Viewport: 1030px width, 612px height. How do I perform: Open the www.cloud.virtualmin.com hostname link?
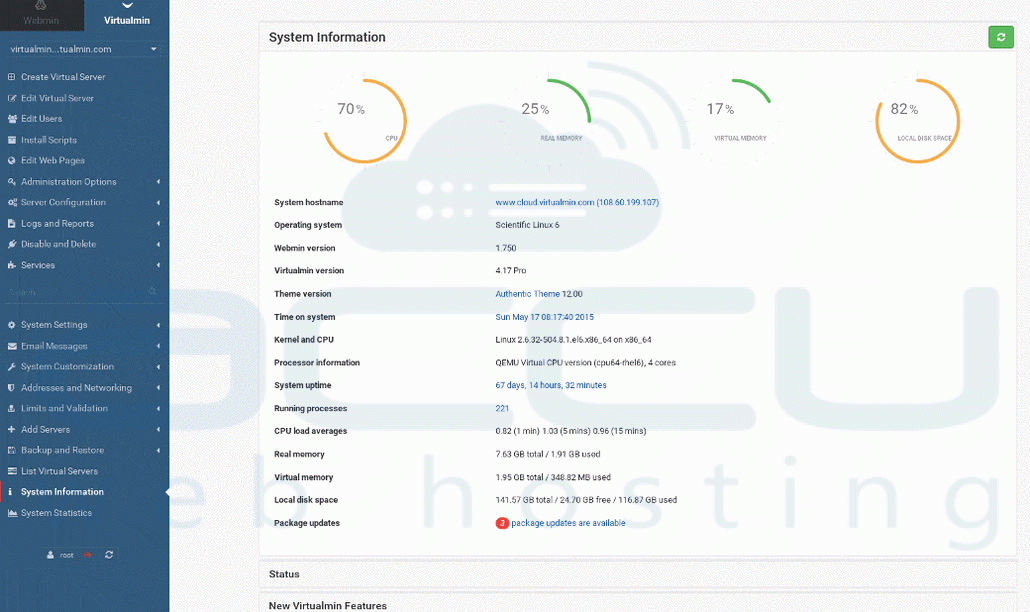577,202
